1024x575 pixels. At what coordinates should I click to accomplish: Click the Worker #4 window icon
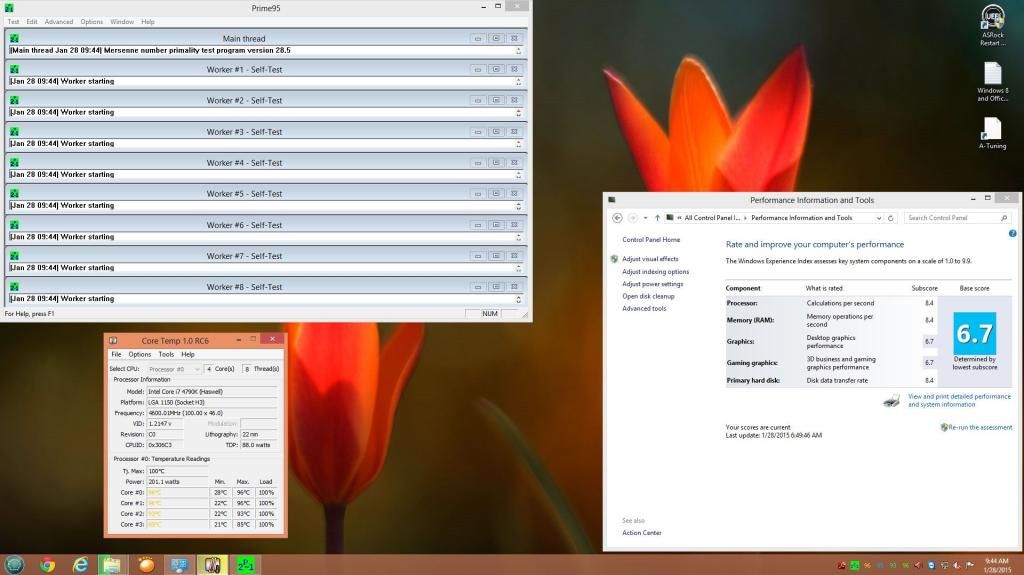(x=14, y=163)
